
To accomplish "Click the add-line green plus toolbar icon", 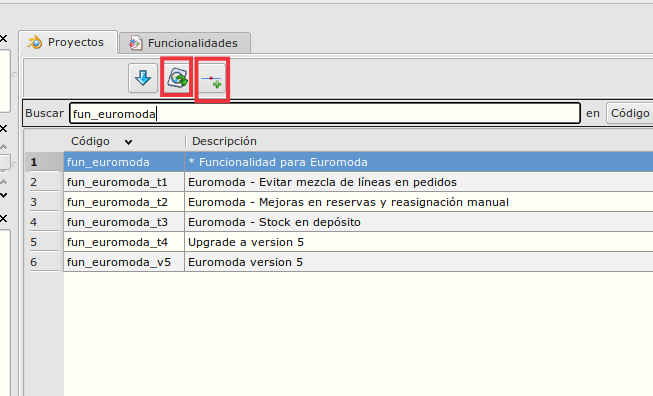I will pos(212,79).
